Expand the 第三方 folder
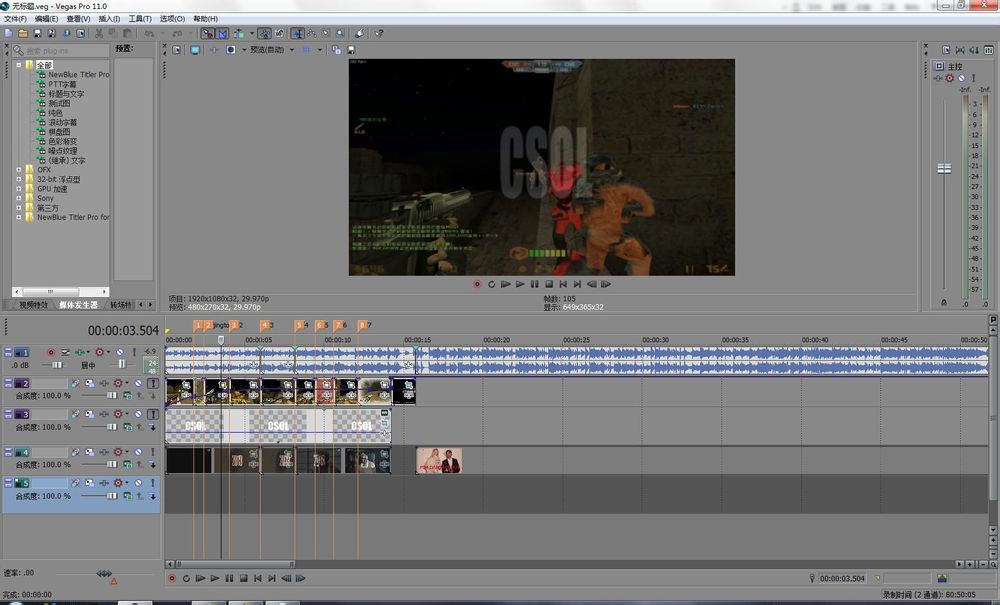The image size is (1000, 605). tap(18, 208)
